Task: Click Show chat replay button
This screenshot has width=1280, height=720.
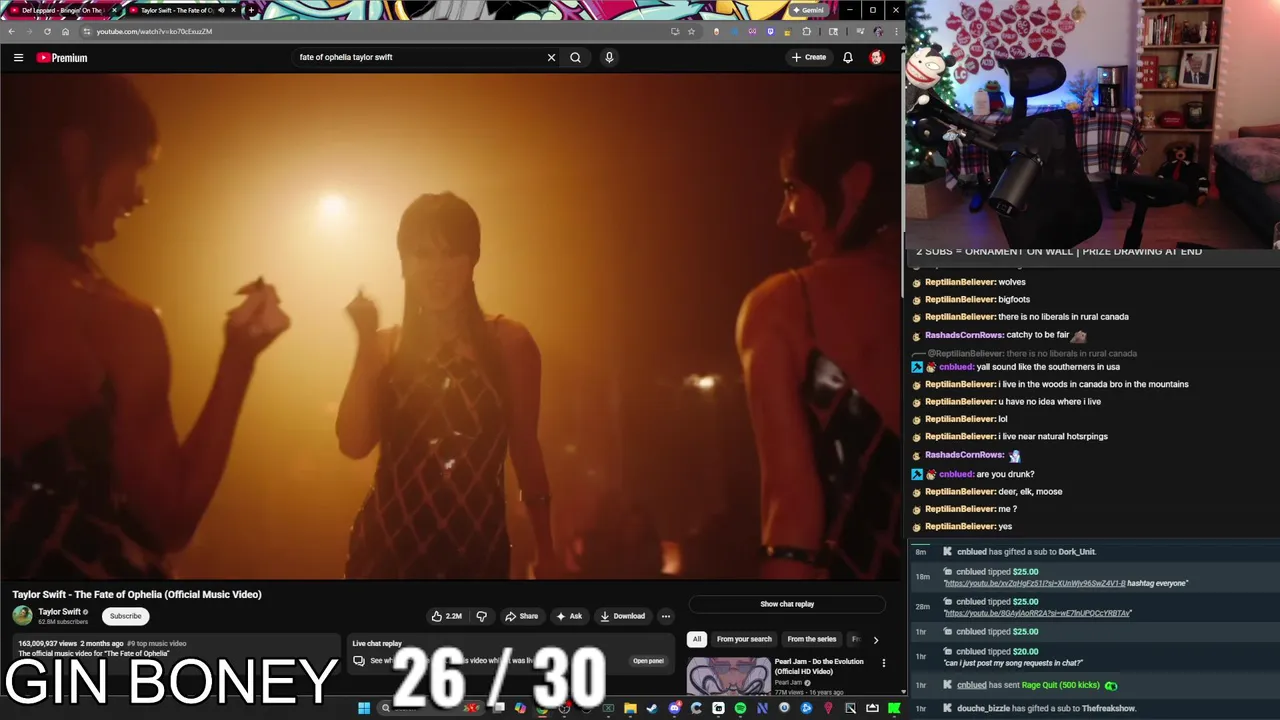Action: coord(787,604)
